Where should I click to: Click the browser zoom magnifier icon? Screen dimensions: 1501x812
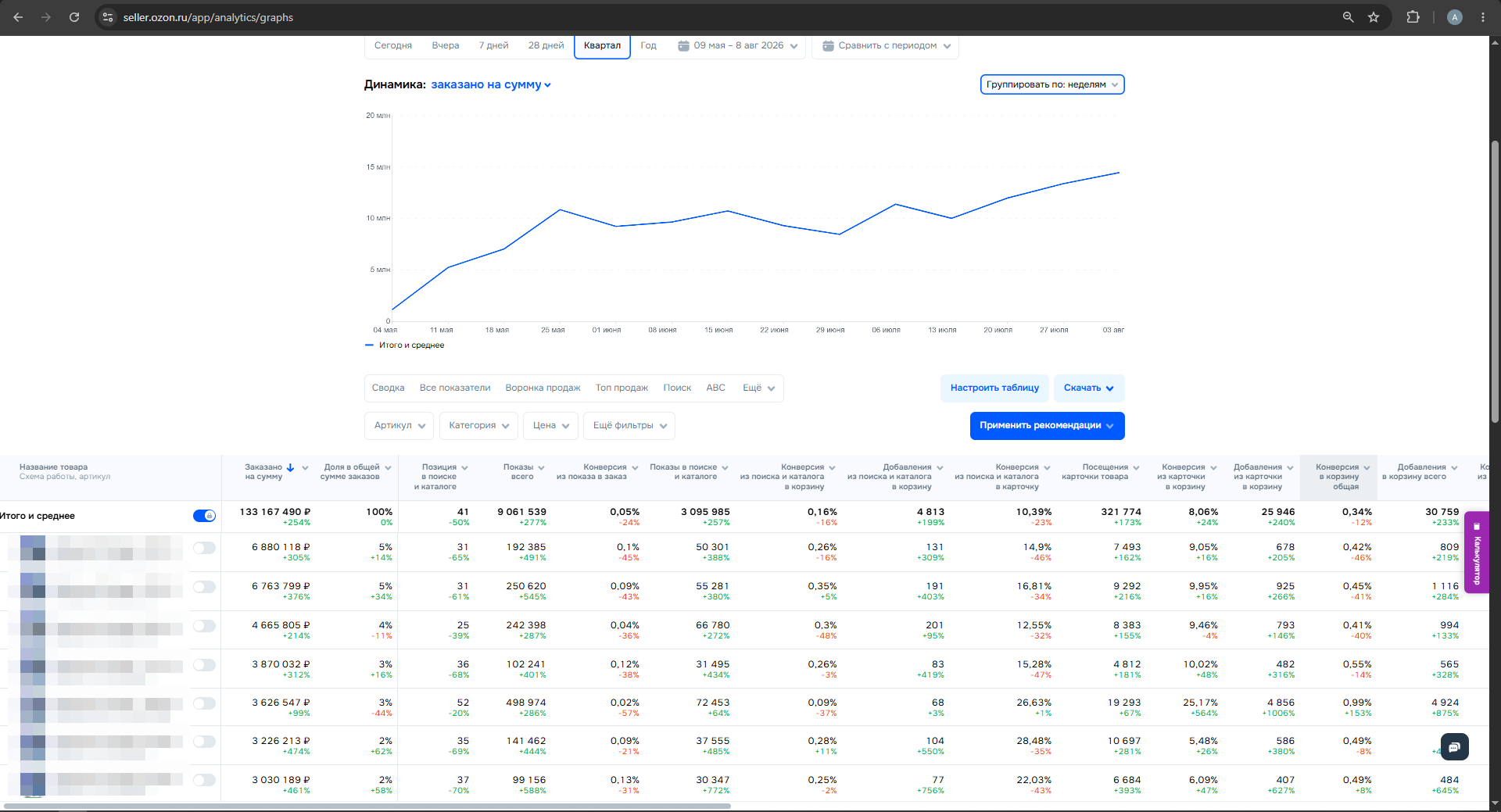click(1348, 17)
